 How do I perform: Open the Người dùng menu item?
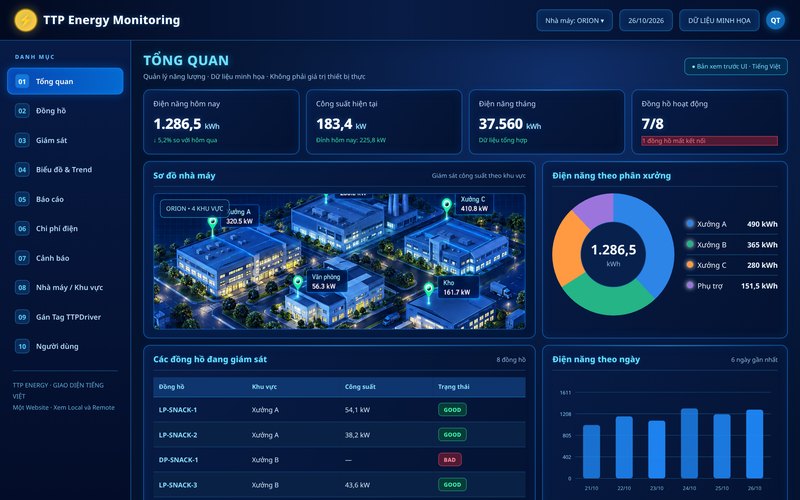pyautogui.click(x=65, y=346)
